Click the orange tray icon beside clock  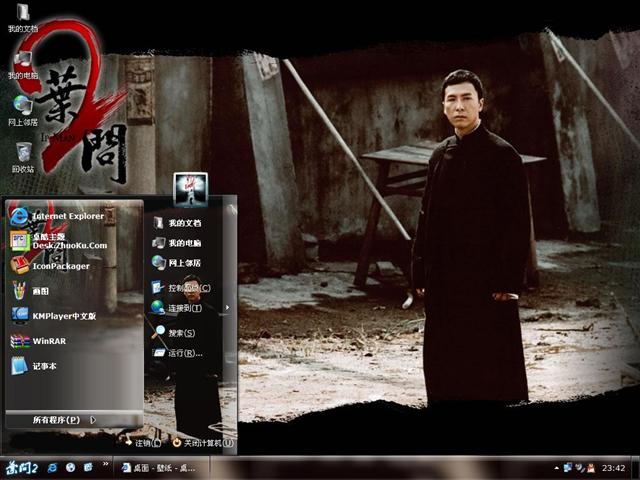click(x=591, y=468)
